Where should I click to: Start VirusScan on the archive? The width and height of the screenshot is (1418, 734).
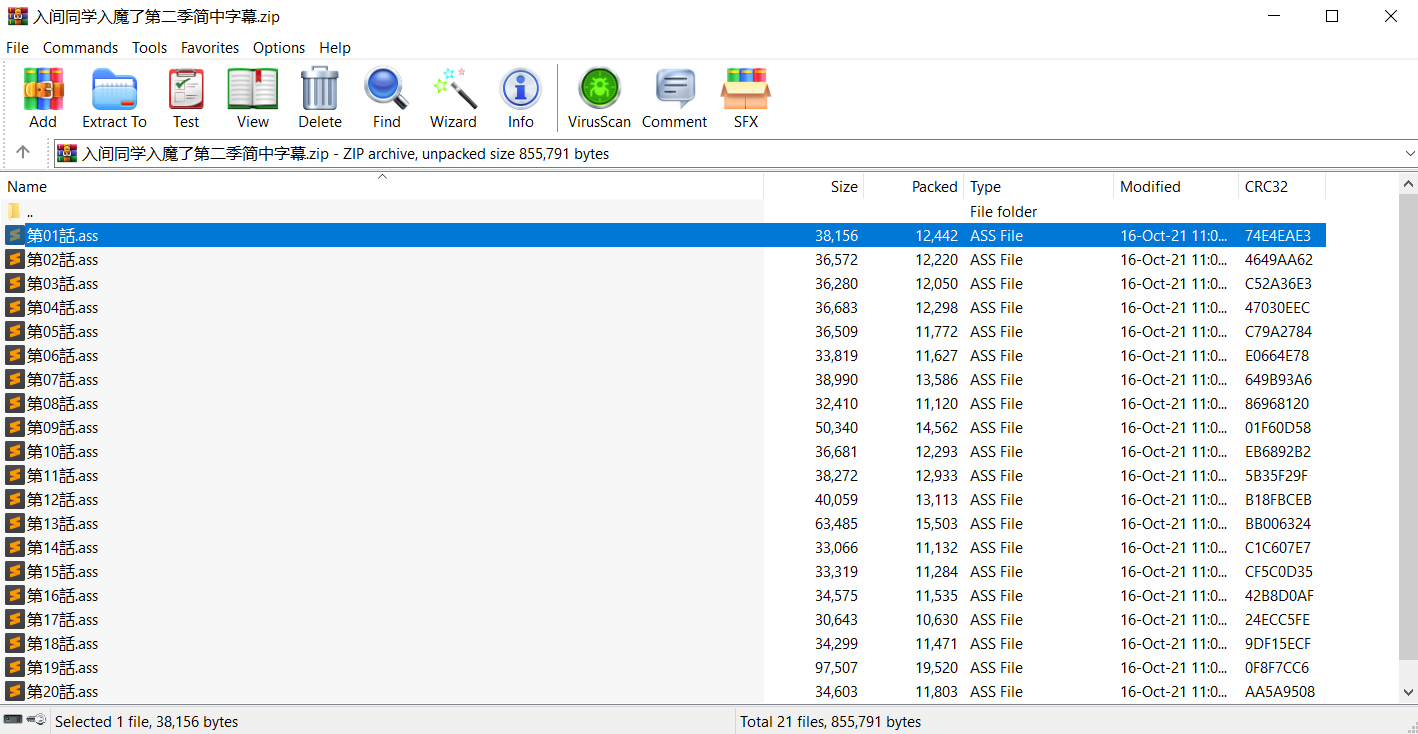tap(599, 89)
